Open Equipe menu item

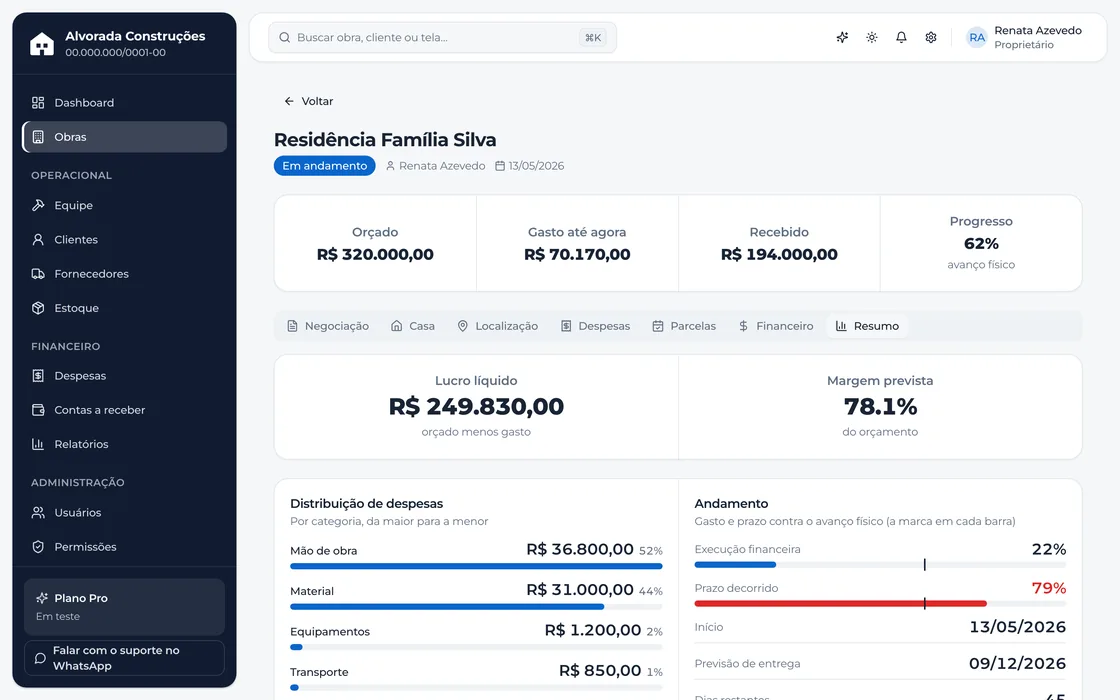tap(124, 206)
